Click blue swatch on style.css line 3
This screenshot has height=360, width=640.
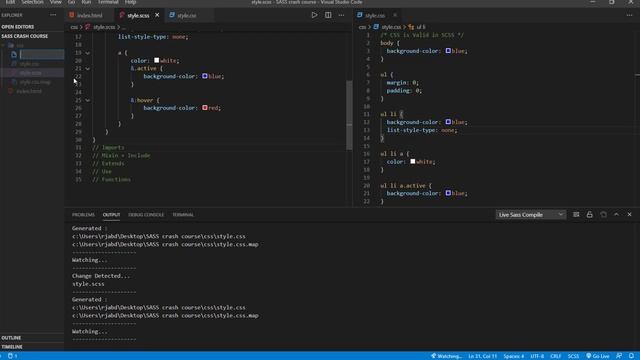click(448, 51)
